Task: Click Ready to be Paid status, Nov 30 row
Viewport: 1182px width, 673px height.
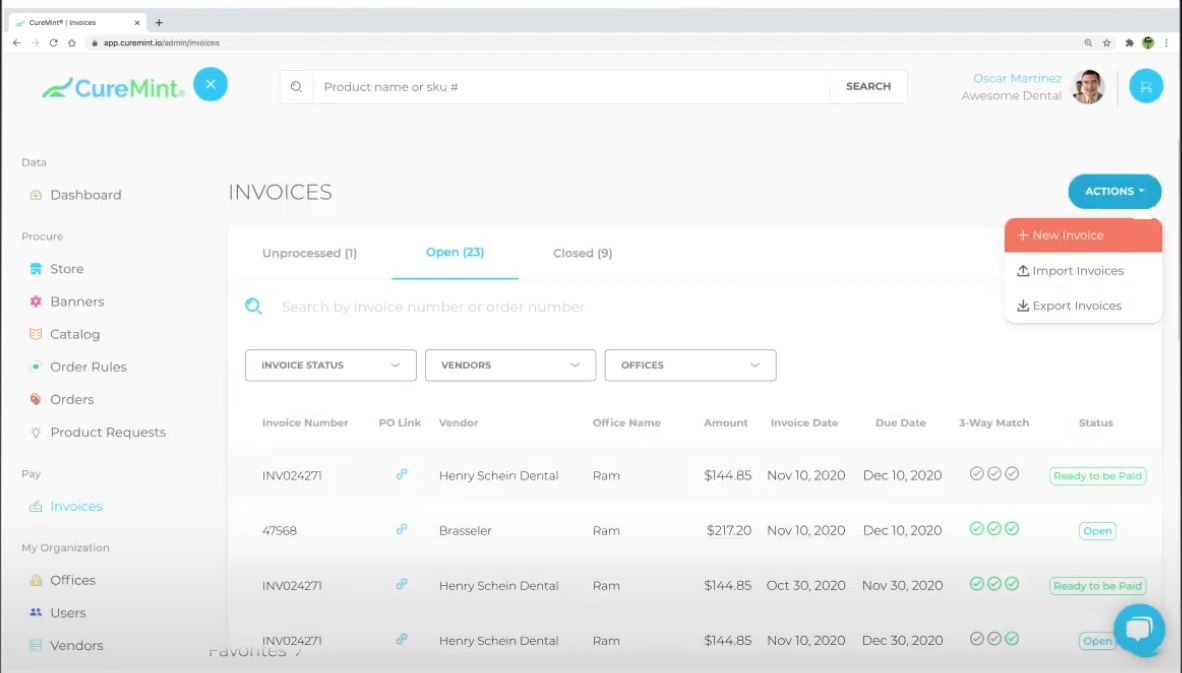Action: (x=1097, y=586)
